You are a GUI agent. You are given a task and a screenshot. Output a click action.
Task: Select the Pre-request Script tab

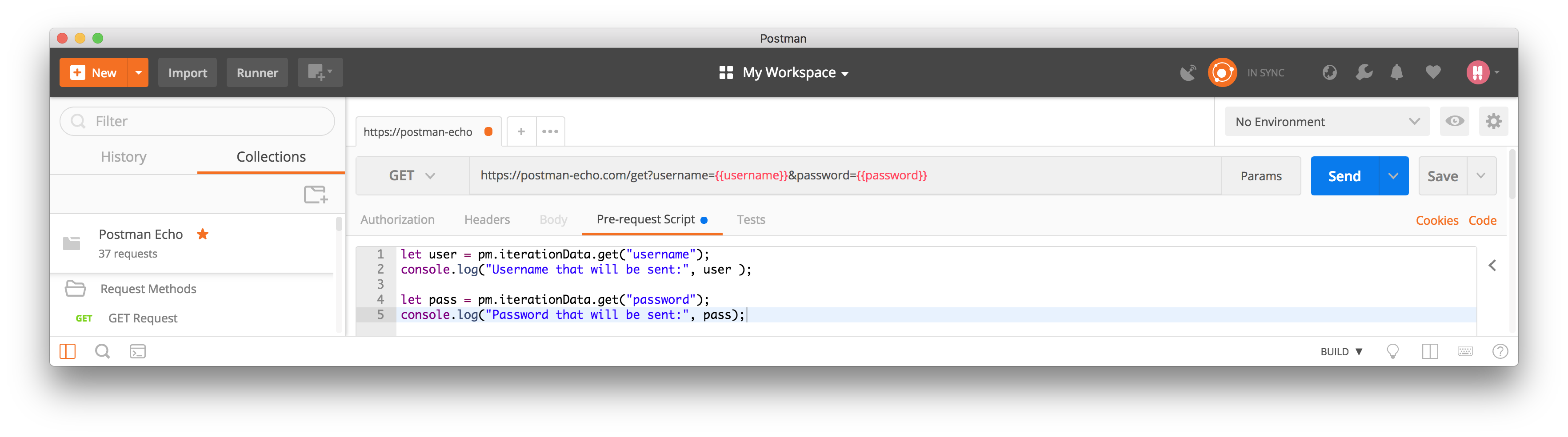click(652, 219)
